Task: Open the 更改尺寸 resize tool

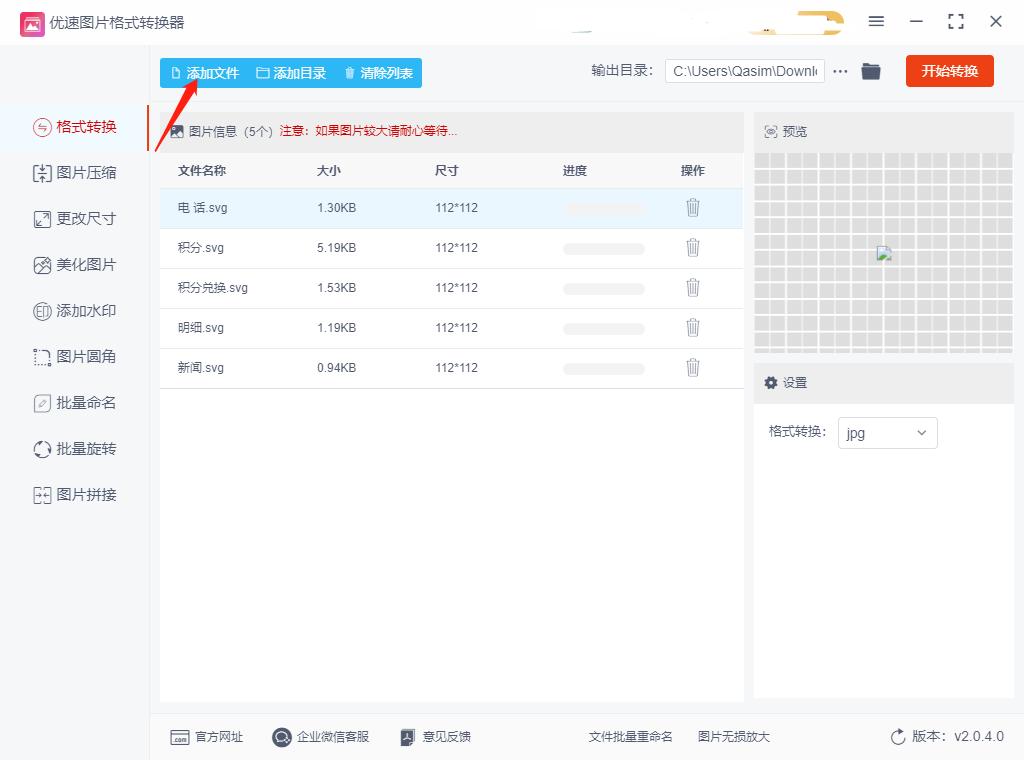Action: (75, 218)
